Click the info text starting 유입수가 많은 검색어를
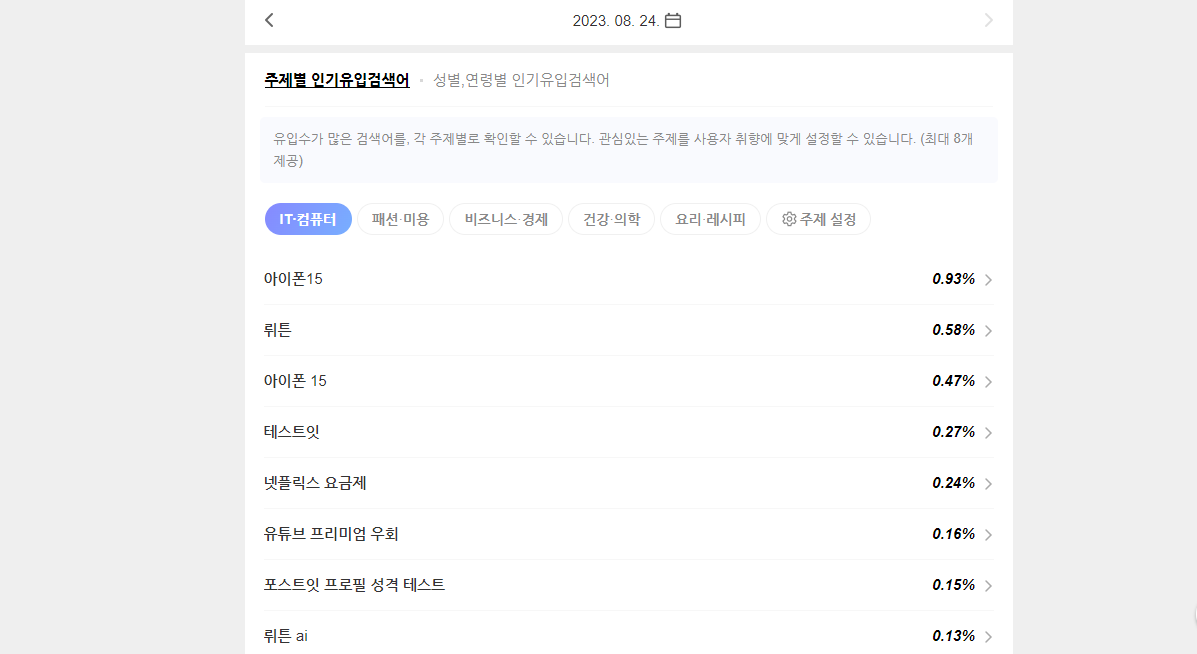The width and height of the screenshot is (1197, 654). pyautogui.click(x=624, y=150)
